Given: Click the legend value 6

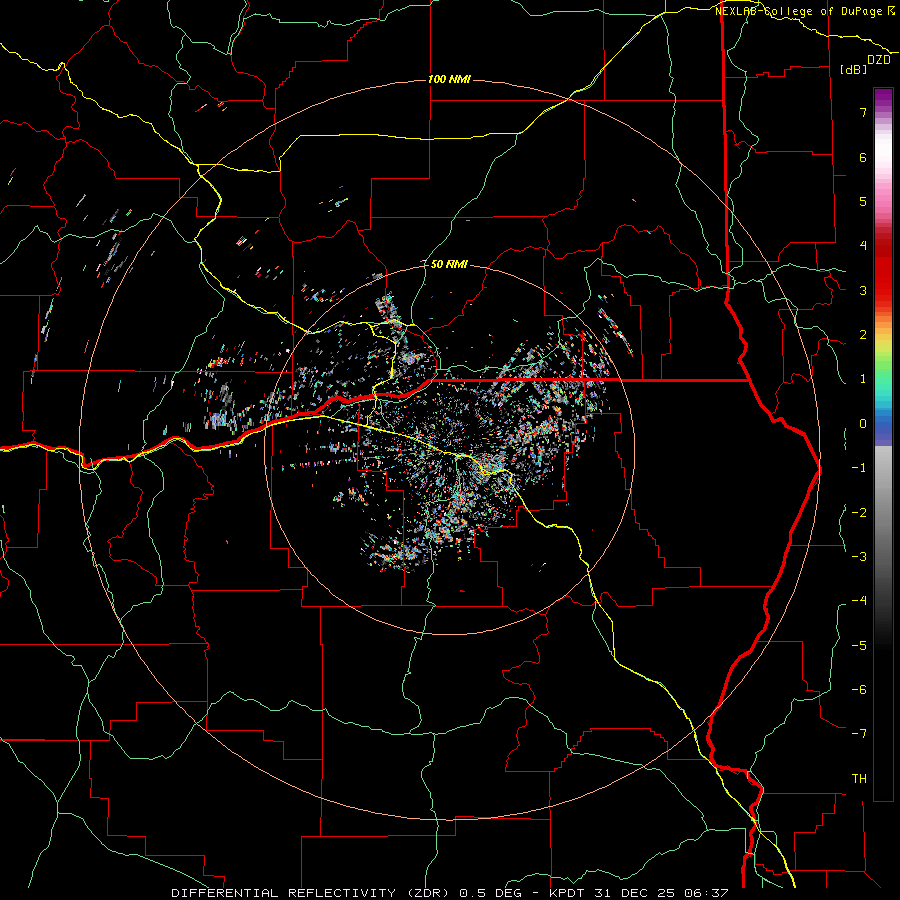Looking at the screenshot, I should click(x=863, y=157).
